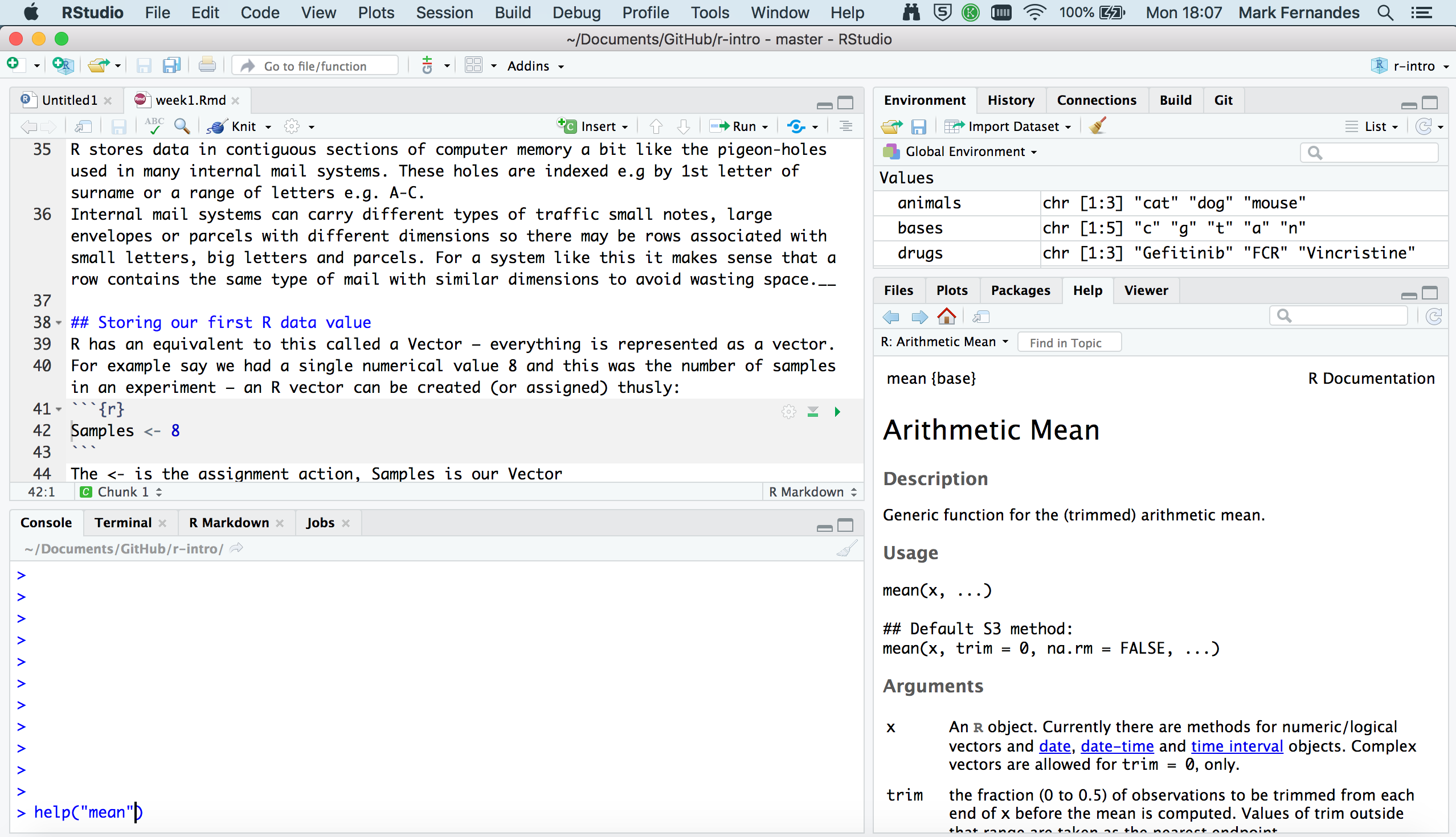
Task: Follow the time interval link in help
Action: (x=1236, y=746)
